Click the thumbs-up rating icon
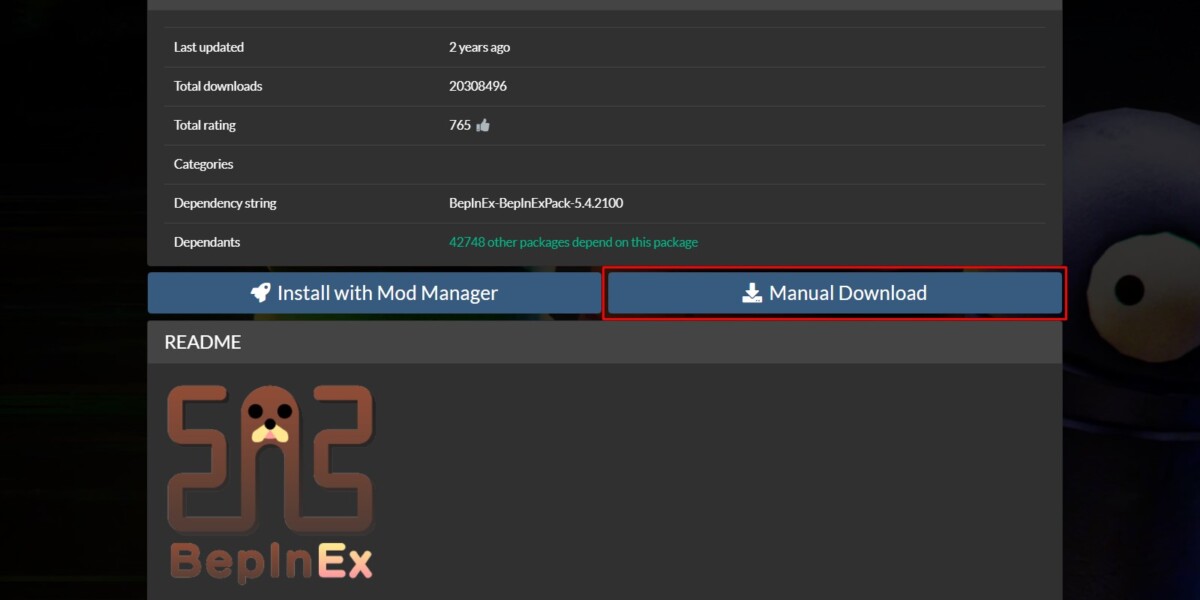This screenshot has height=600, width=1200. (483, 125)
